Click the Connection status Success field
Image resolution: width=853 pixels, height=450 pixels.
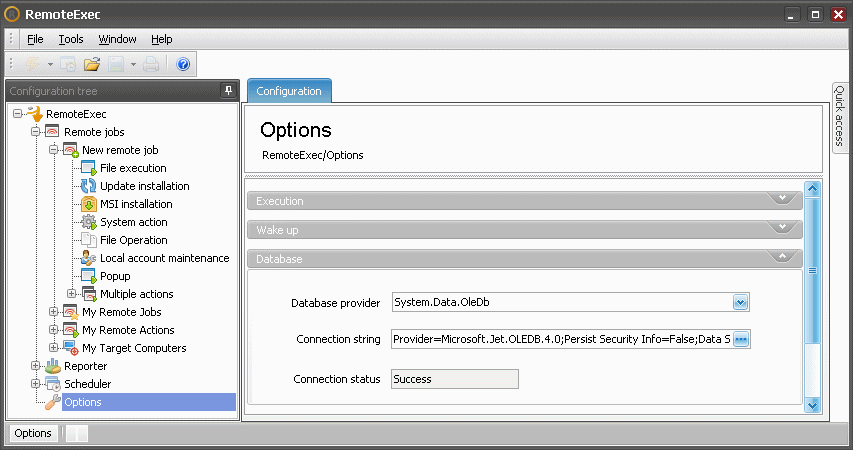click(455, 379)
